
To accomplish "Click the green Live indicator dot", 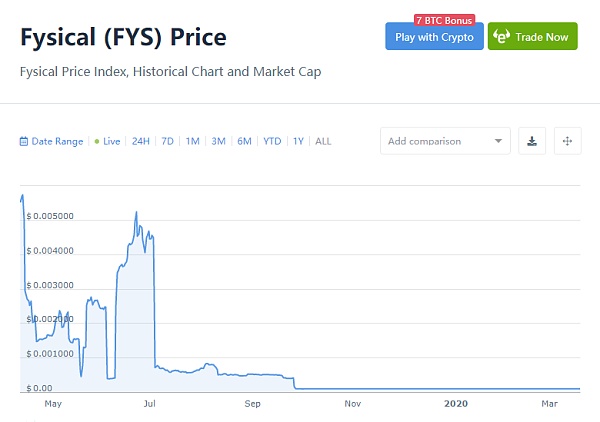I will pyautogui.click(x=96, y=142).
